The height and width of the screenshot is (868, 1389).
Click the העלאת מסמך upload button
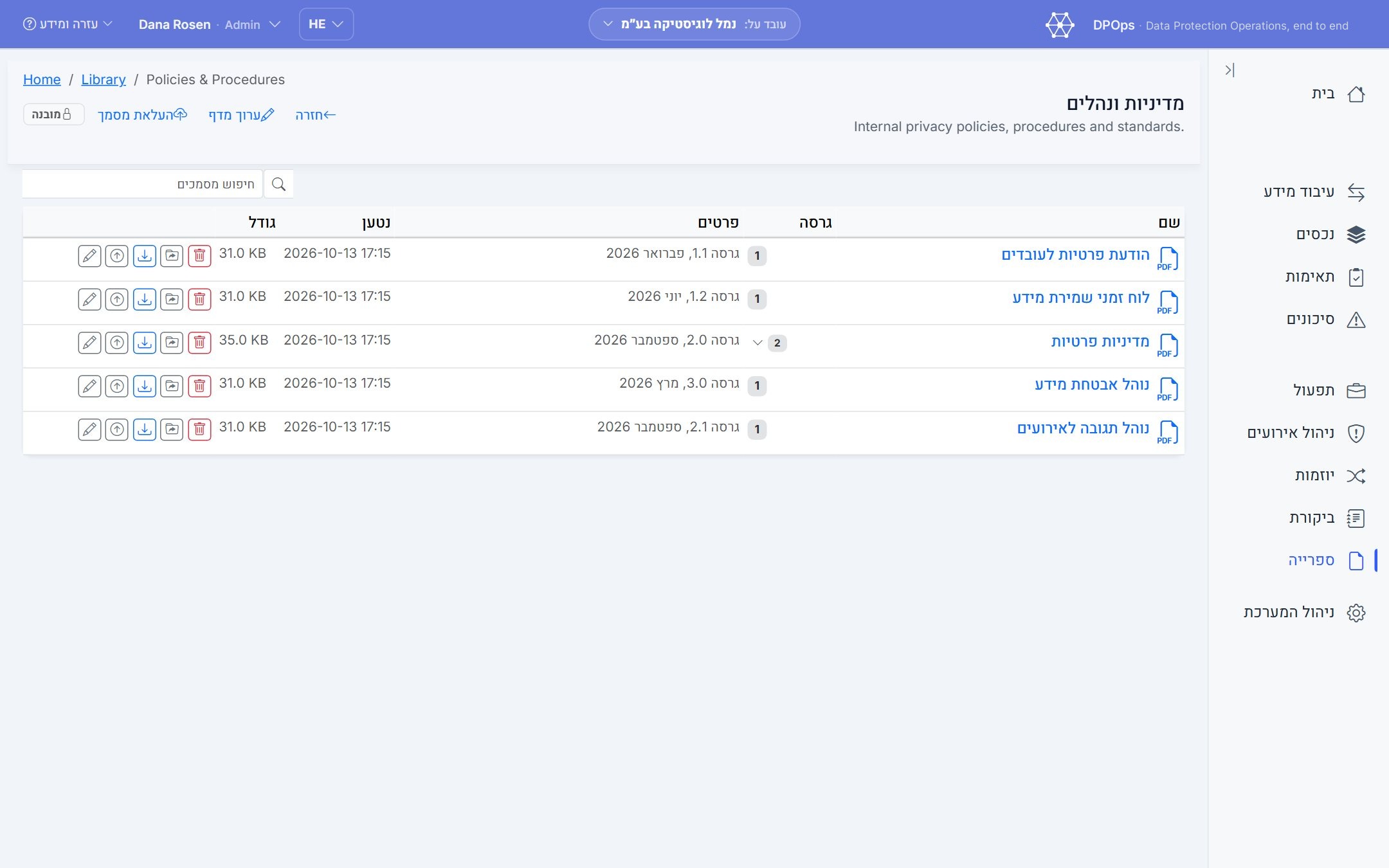pyautogui.click(x=142, y=115)
